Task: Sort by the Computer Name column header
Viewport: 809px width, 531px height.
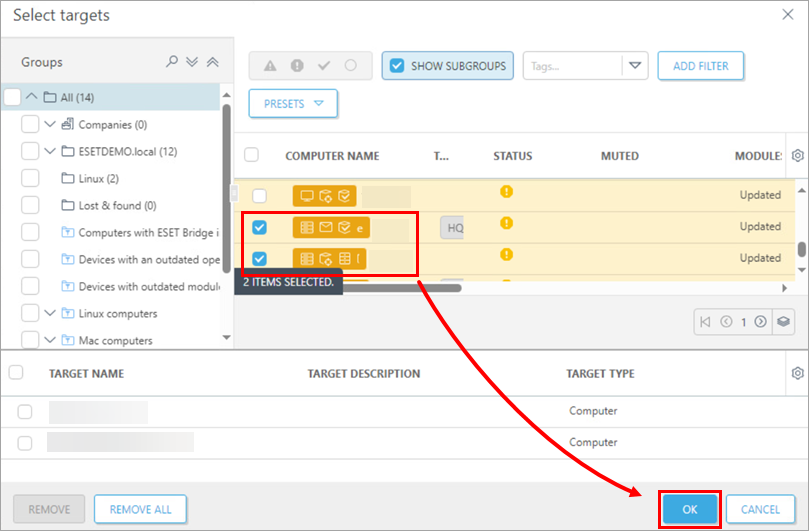Action: 332,156
